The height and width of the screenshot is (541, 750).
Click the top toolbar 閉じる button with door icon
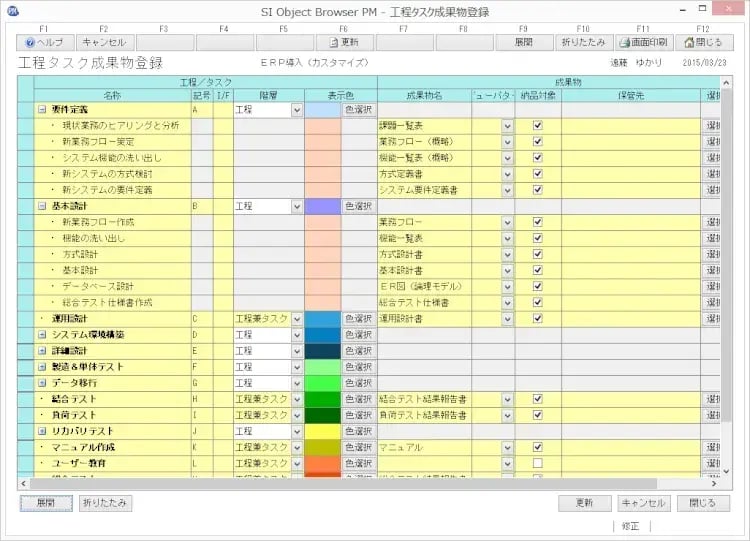click(701, 43)
